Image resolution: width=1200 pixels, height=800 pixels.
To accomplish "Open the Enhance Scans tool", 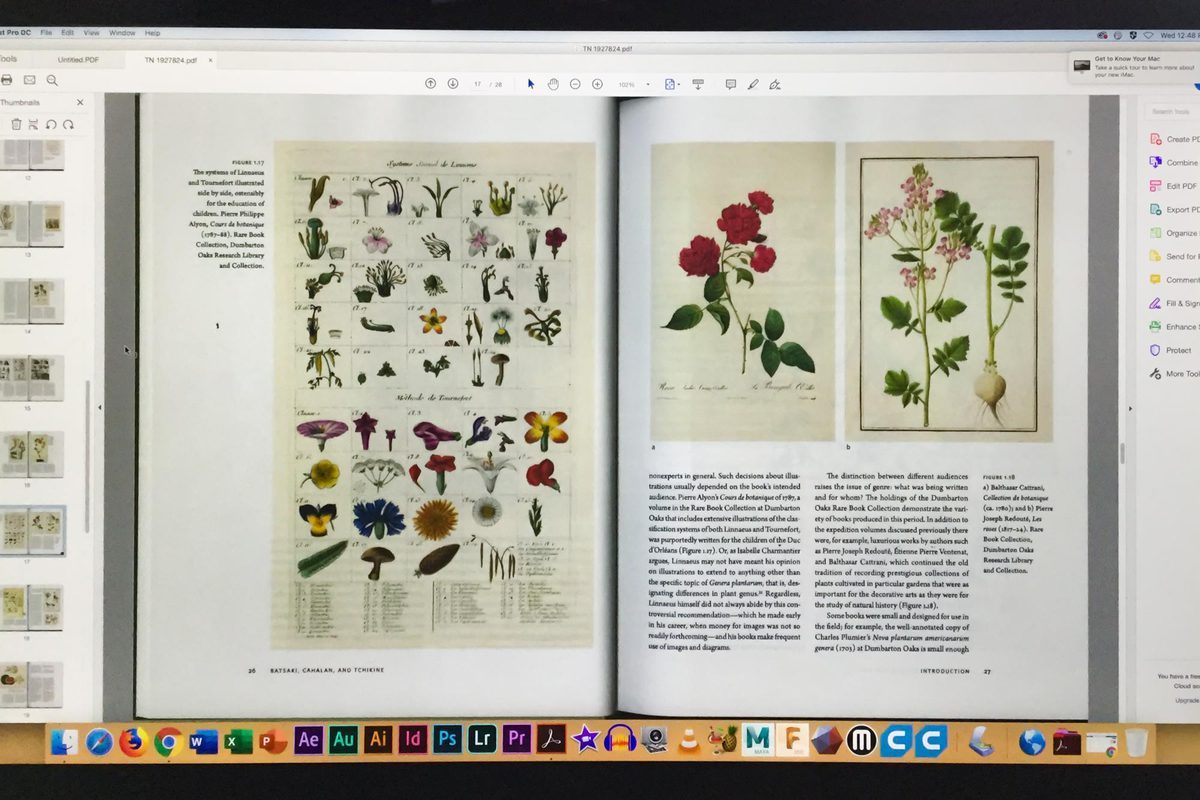I will click(1174, 327).
